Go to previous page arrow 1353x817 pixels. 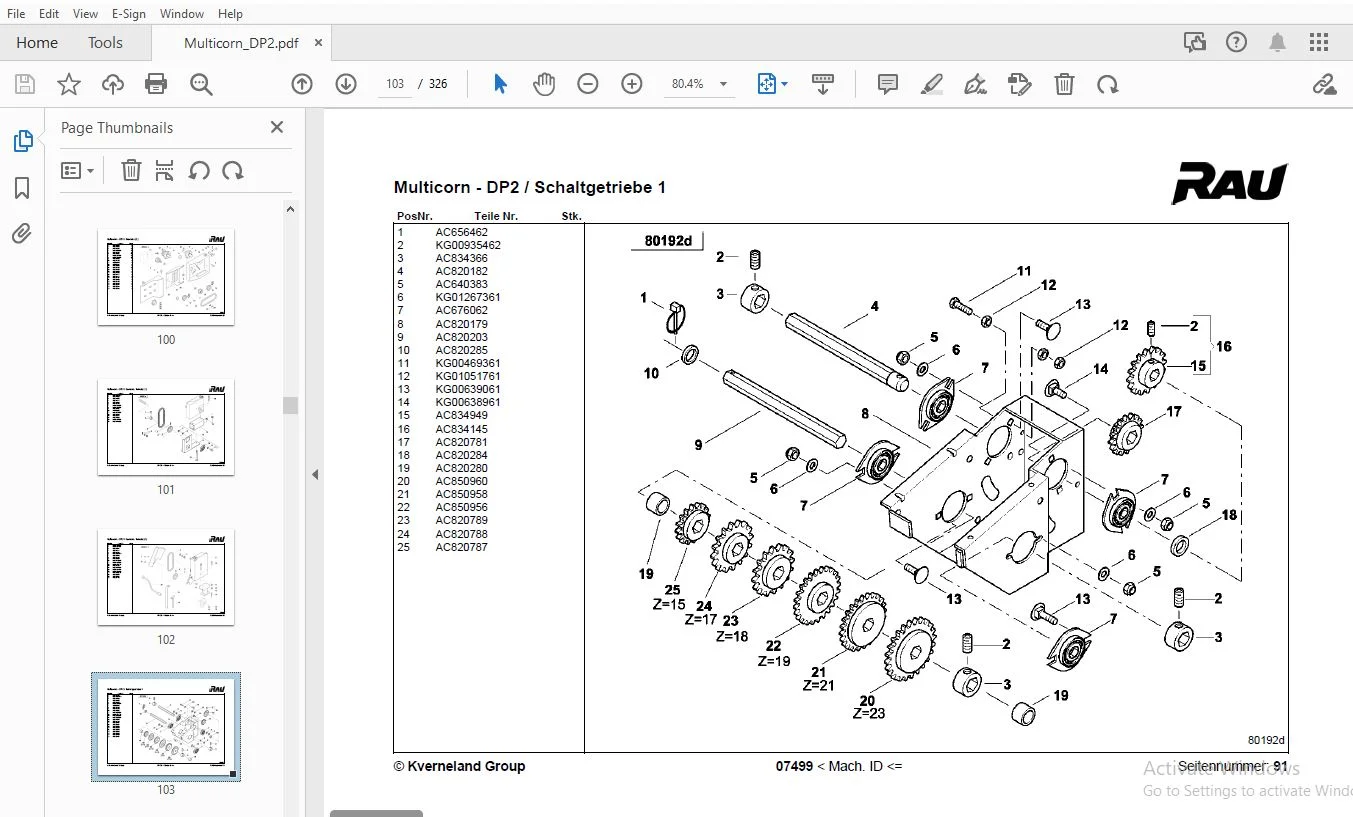(302, 84)
